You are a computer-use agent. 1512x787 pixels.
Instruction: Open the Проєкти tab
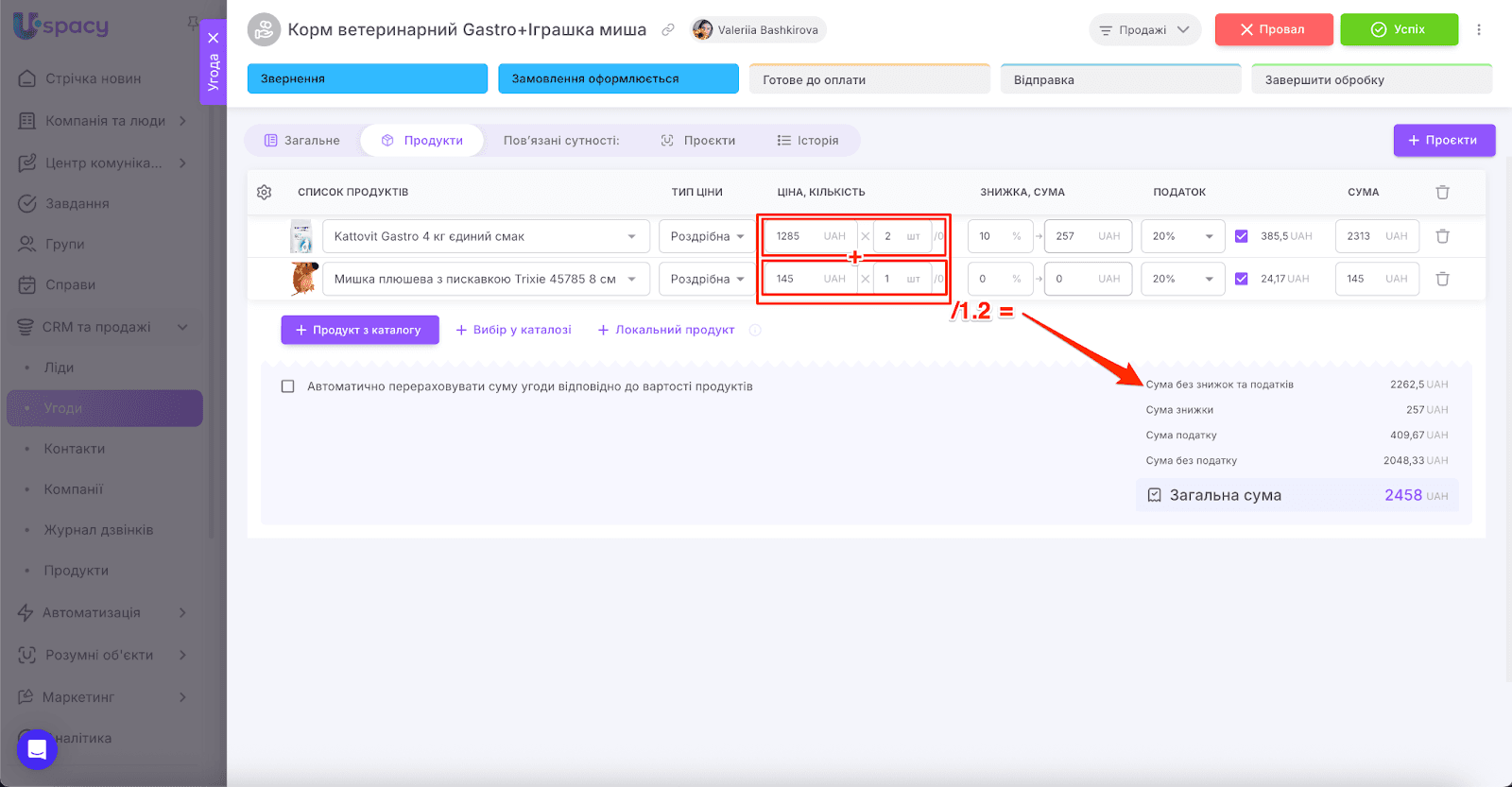698,141
